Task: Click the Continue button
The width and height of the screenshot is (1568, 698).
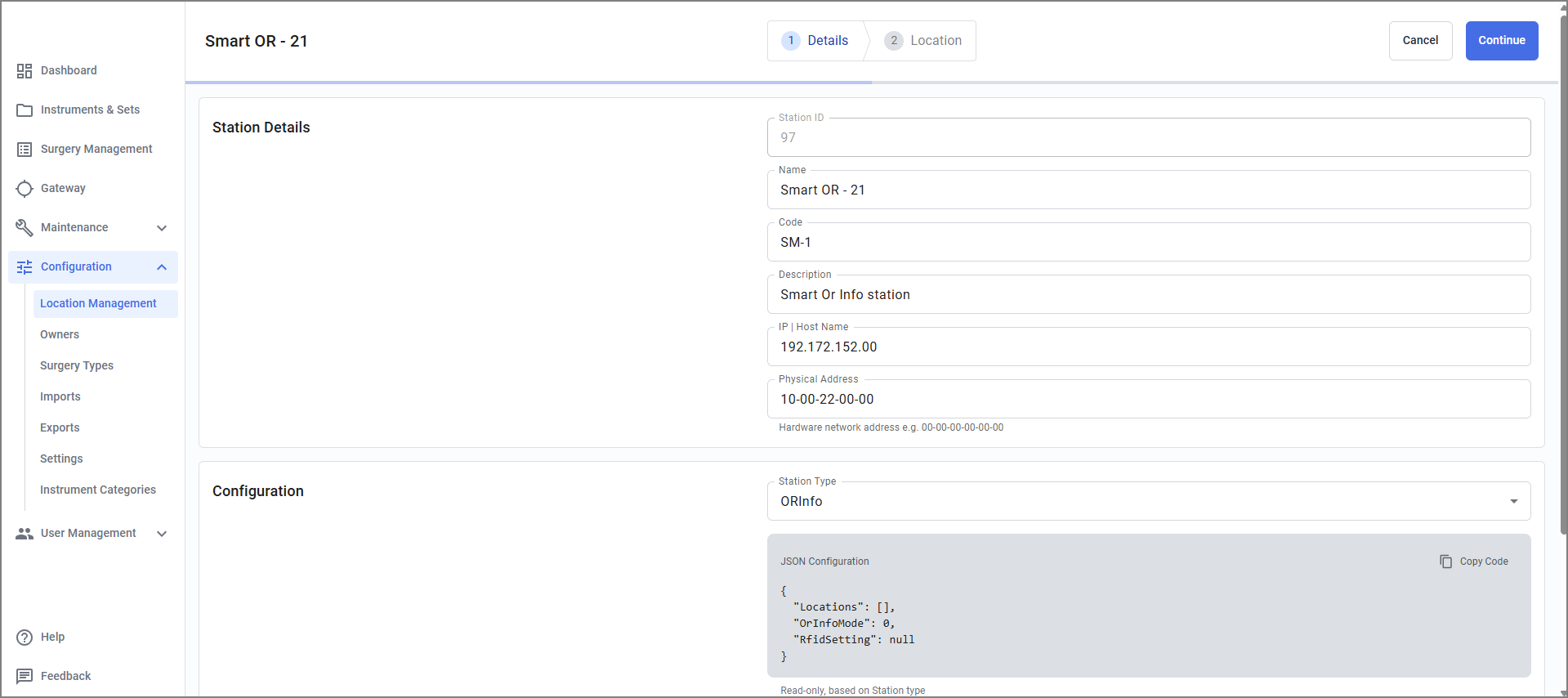Action: [1502, 41]
